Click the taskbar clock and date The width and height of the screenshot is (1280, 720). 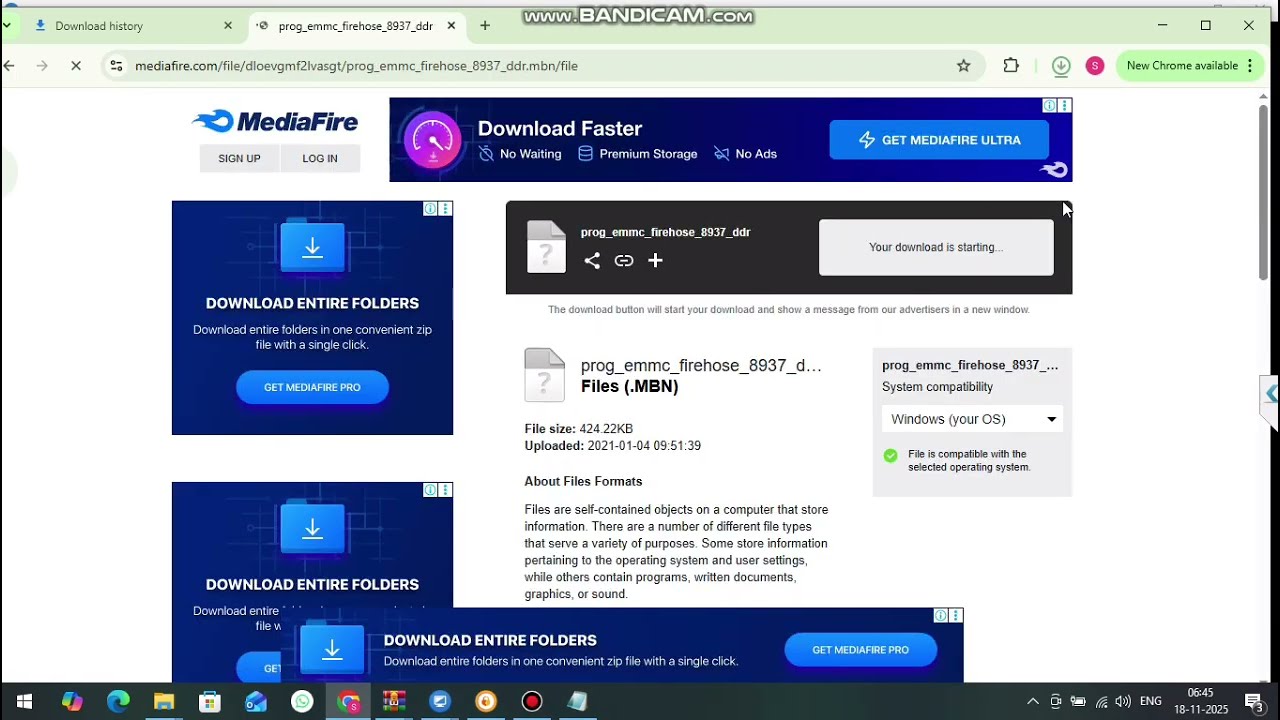pos(1201,702)
